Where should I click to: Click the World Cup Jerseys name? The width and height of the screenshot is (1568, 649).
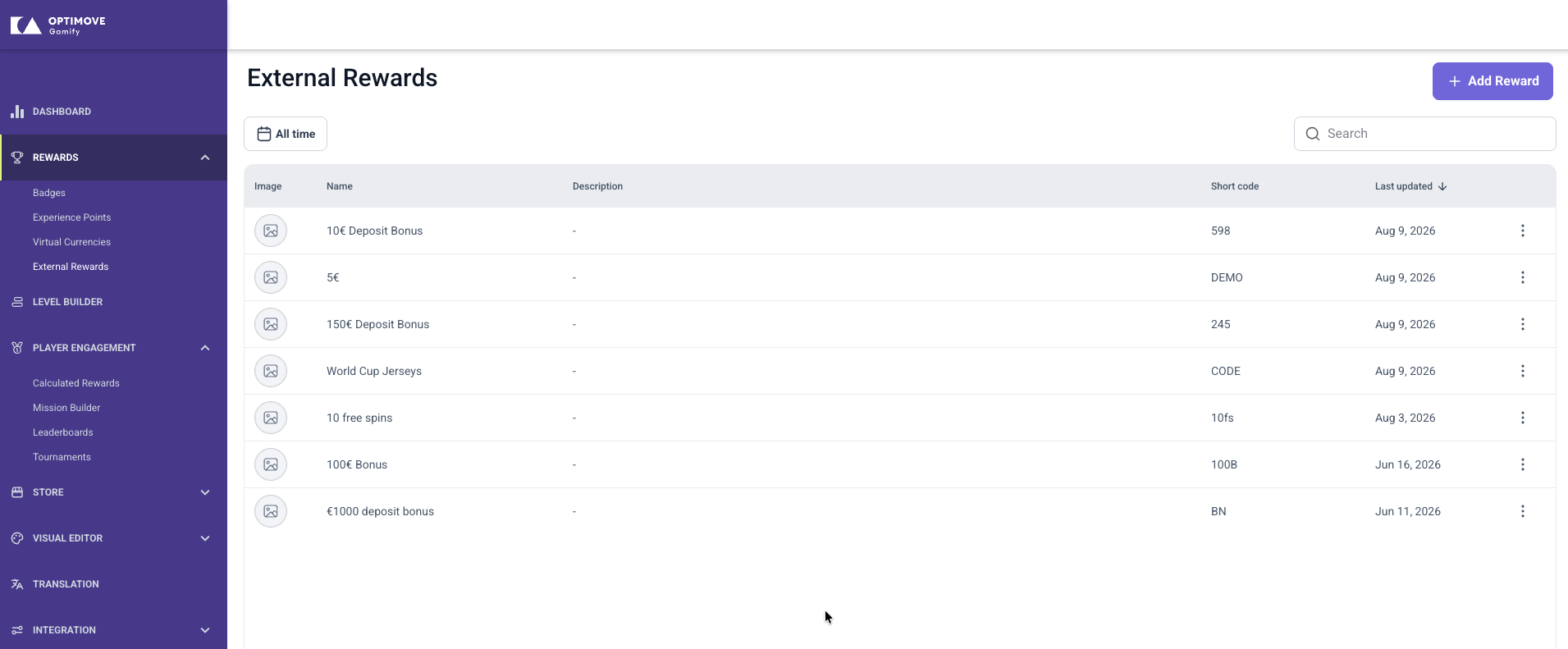click(374, 371)
